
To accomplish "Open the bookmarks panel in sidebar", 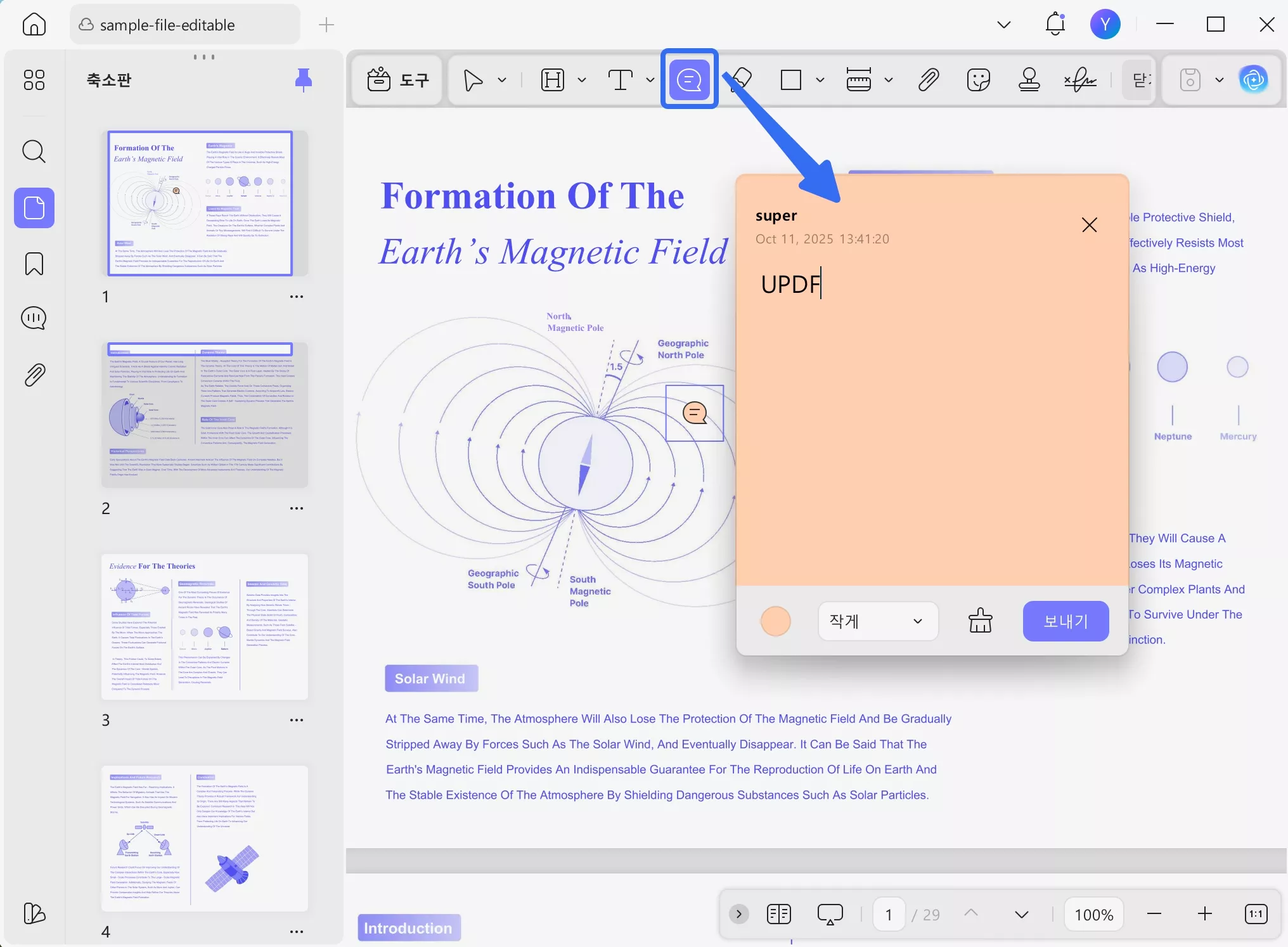I will pyautogui.click(x=34, y=264).
